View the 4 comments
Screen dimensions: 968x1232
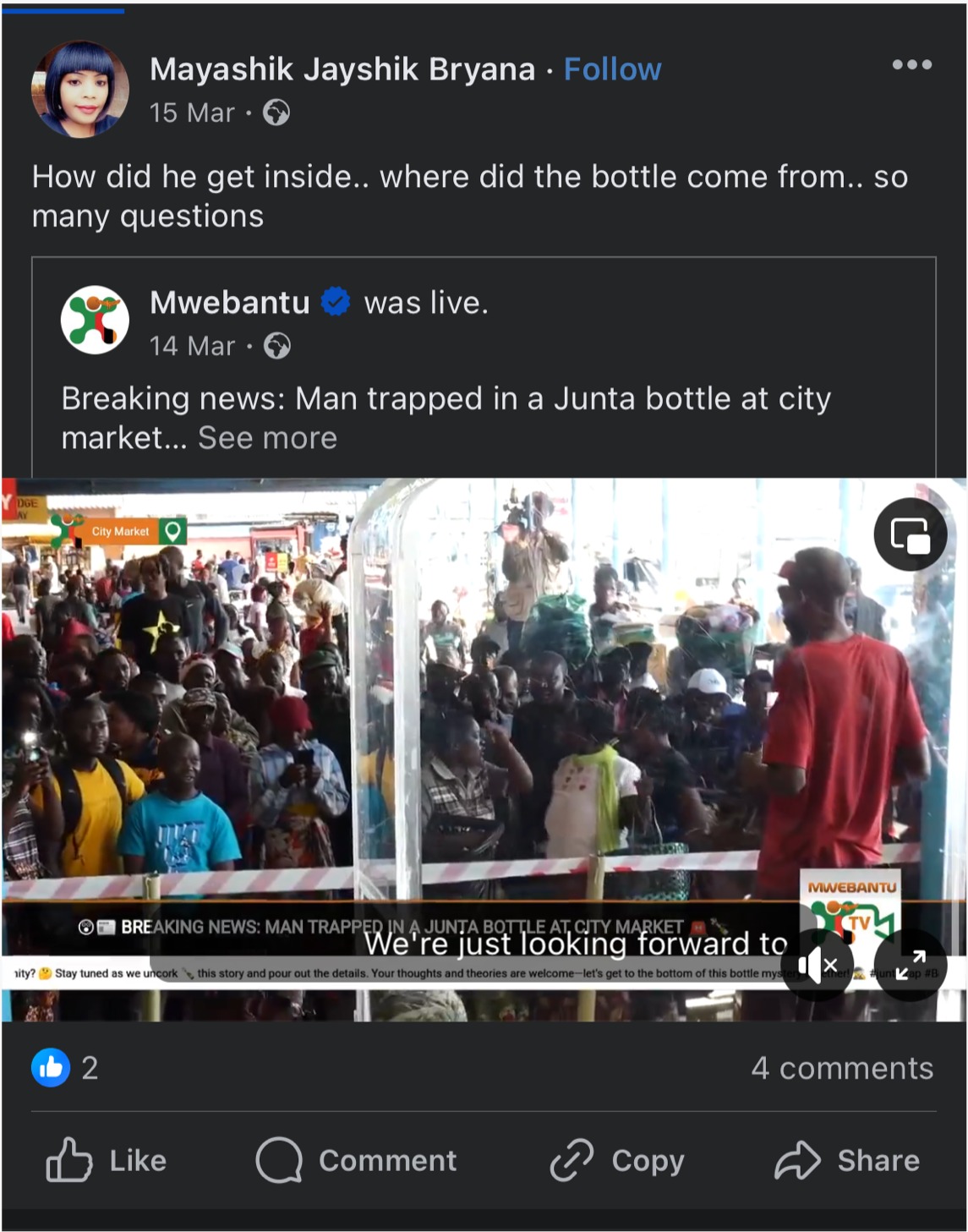[842, 1068]
